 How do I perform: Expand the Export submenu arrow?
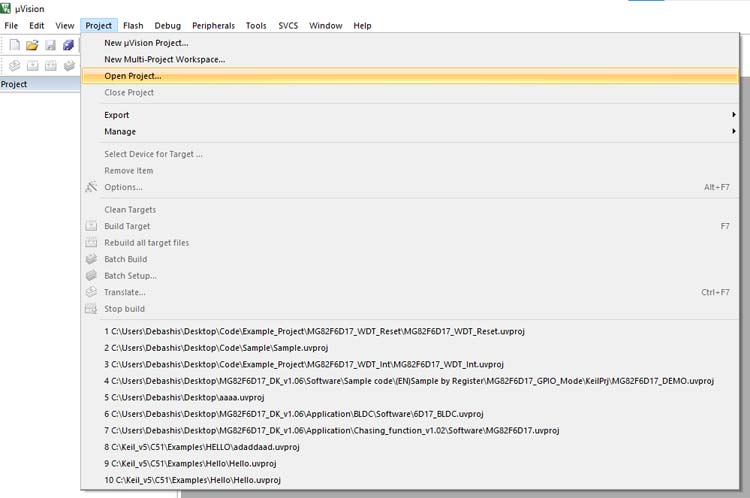(733, 115)
